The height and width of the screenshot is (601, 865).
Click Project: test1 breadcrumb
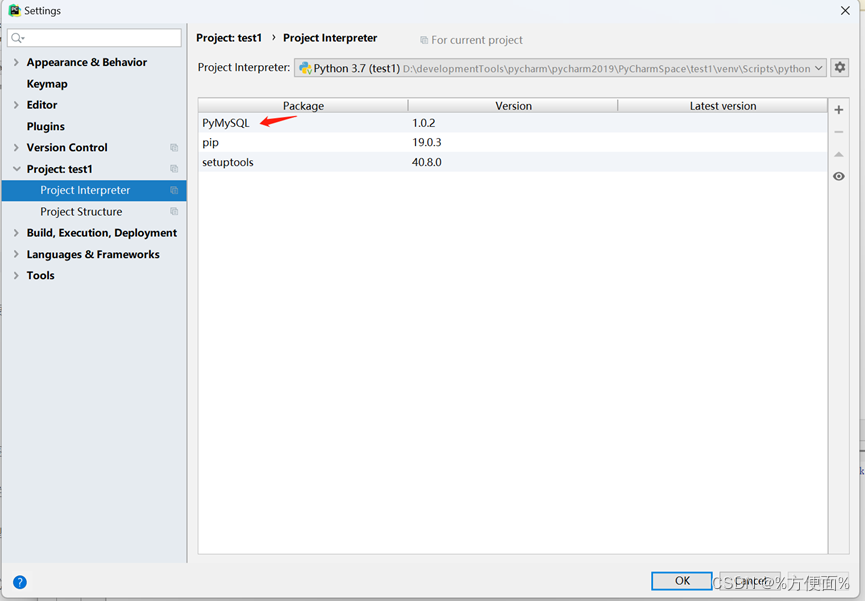[x=229, y=38]
